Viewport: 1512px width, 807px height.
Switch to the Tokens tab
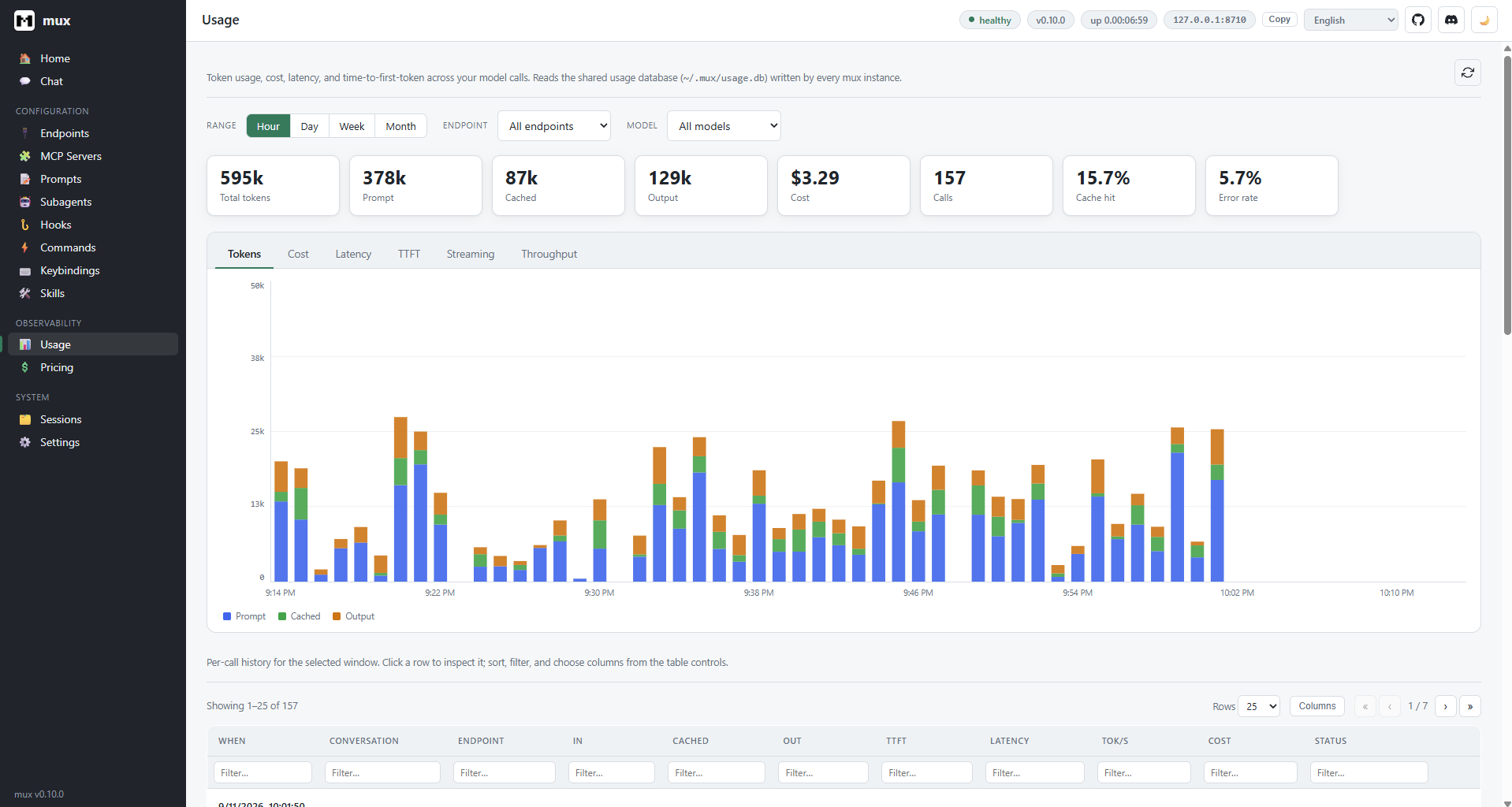[x=244, y=254]
